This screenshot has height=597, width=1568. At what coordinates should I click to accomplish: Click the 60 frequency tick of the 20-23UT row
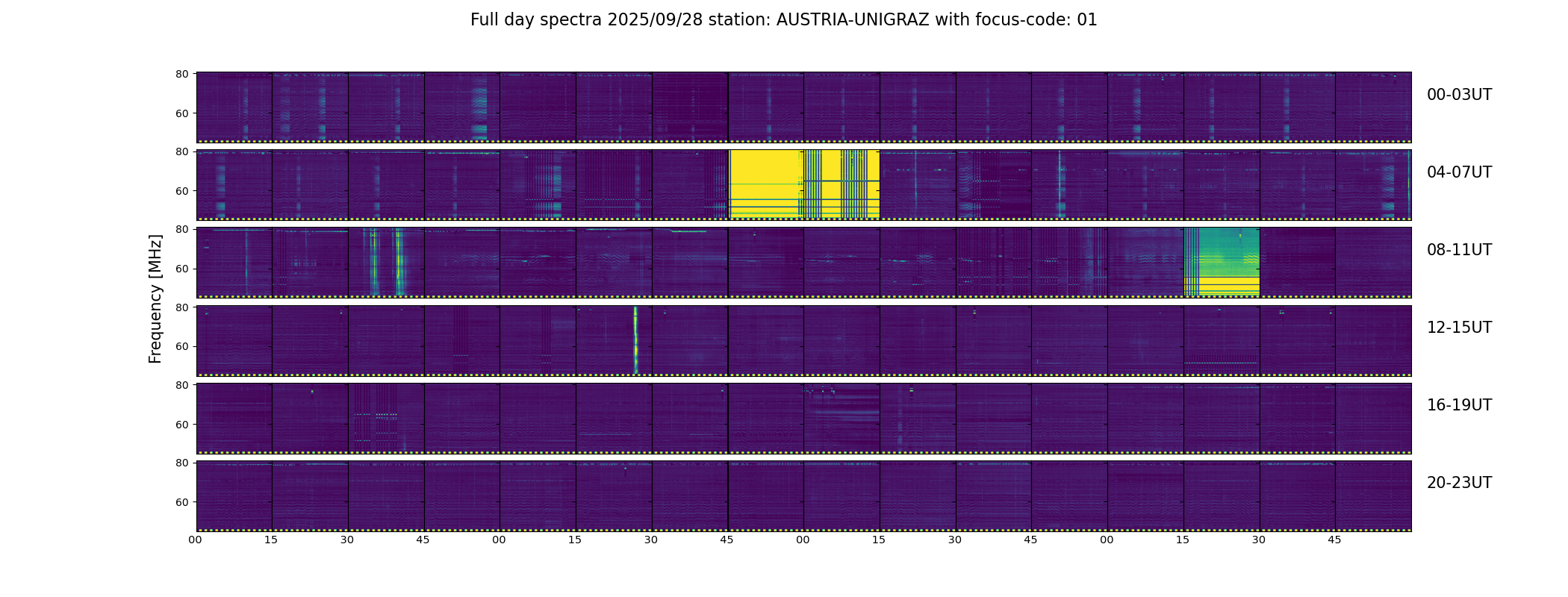coord(181,502)
